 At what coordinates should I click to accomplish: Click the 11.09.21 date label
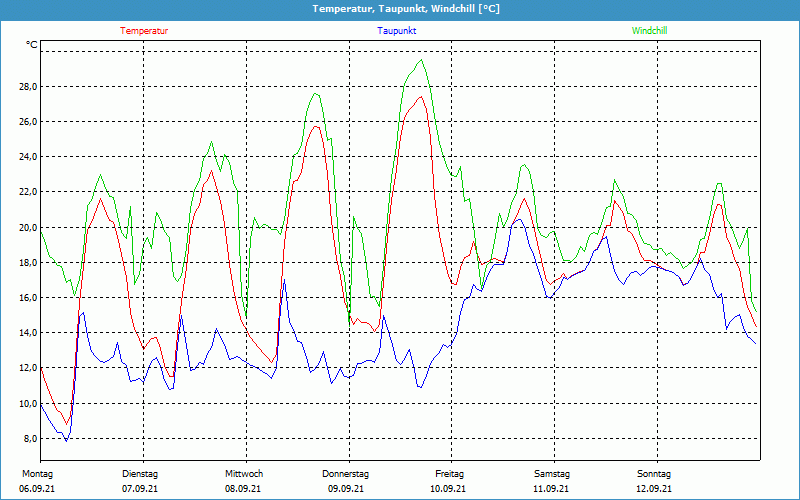pyautogui.click(x=551, y=489)
